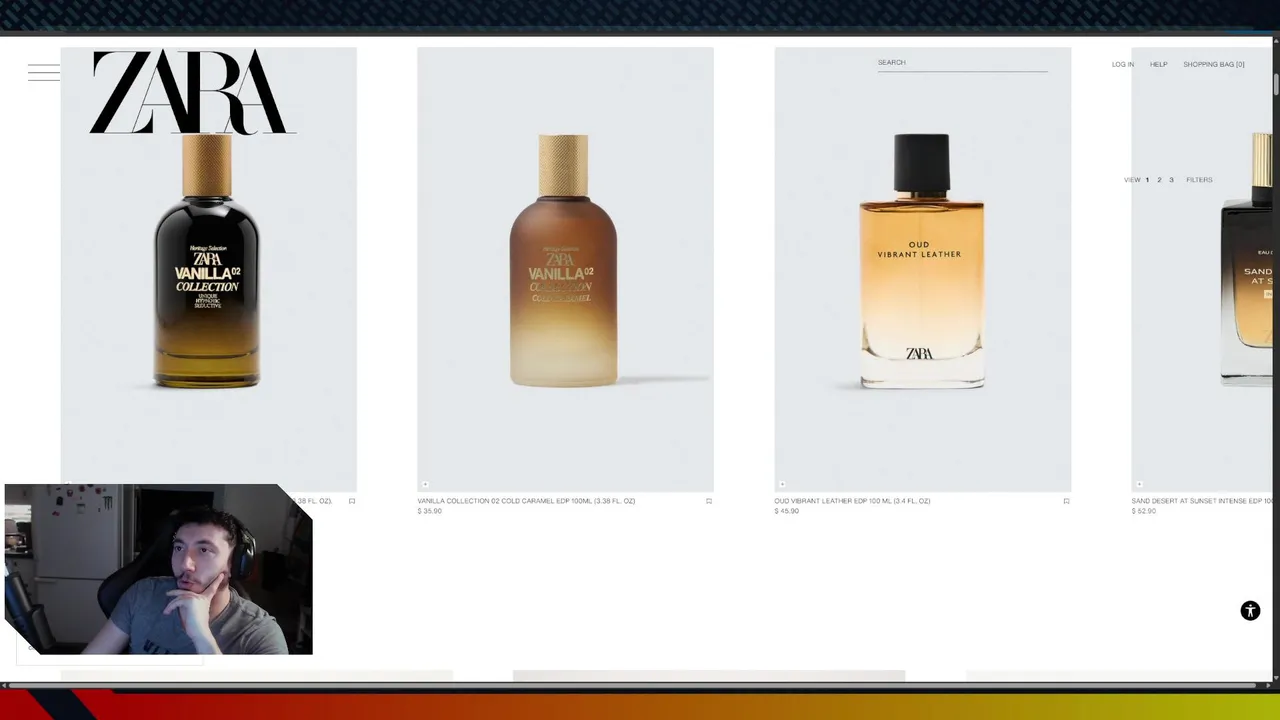Click the plus icon on Oud Vibrant Leather image
The image size is (1280, 720).
pos(782,484)
